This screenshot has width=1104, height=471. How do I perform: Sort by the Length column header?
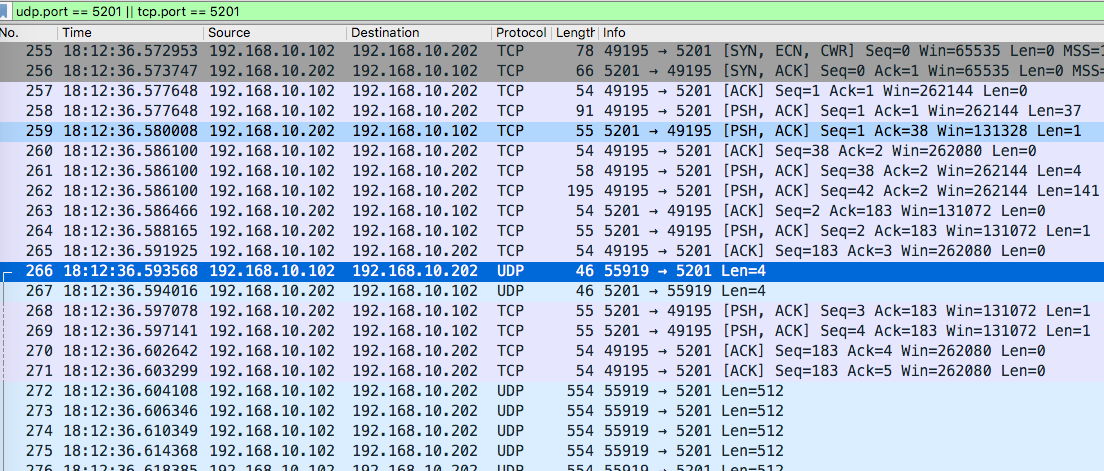[575, 32]
